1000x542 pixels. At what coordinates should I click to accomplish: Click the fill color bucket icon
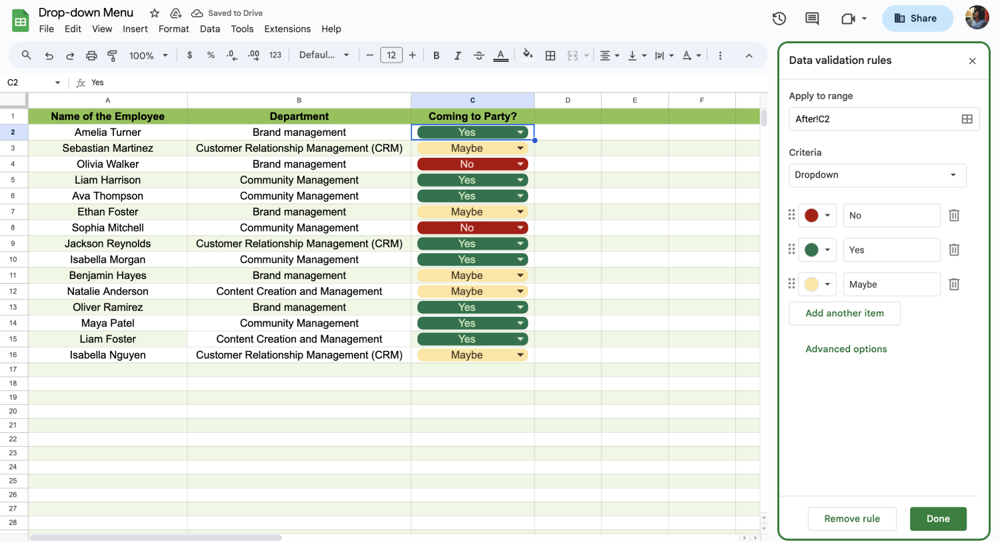[x=528, y=56]
